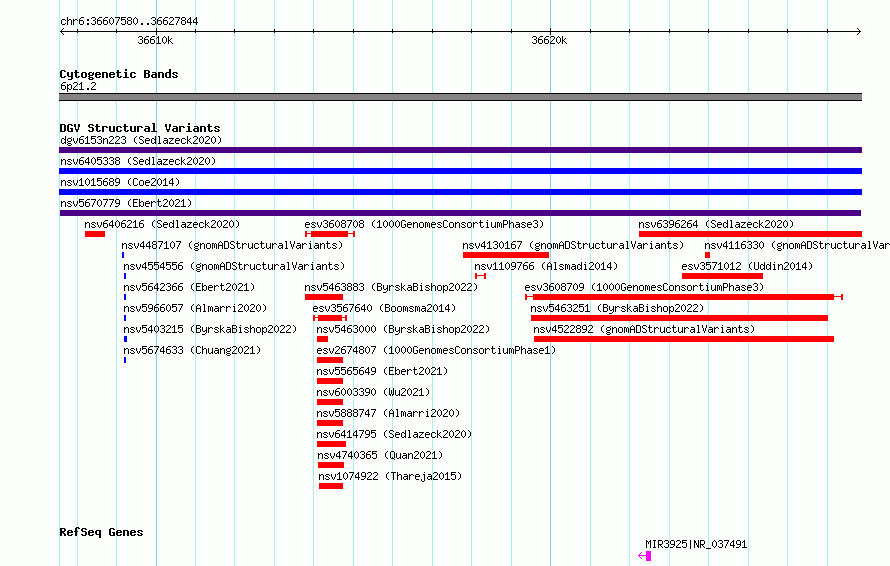The image size is (890, 566).
Task: Open nsv1109766 (Alsmadi2014) variant
Action: coord(546,266)
